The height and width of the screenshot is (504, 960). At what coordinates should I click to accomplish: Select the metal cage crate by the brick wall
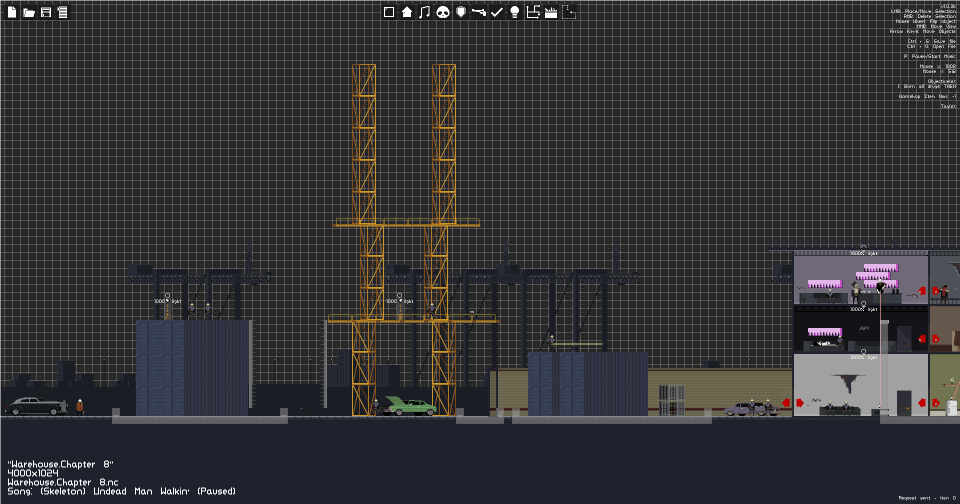[x=672, y=401]
